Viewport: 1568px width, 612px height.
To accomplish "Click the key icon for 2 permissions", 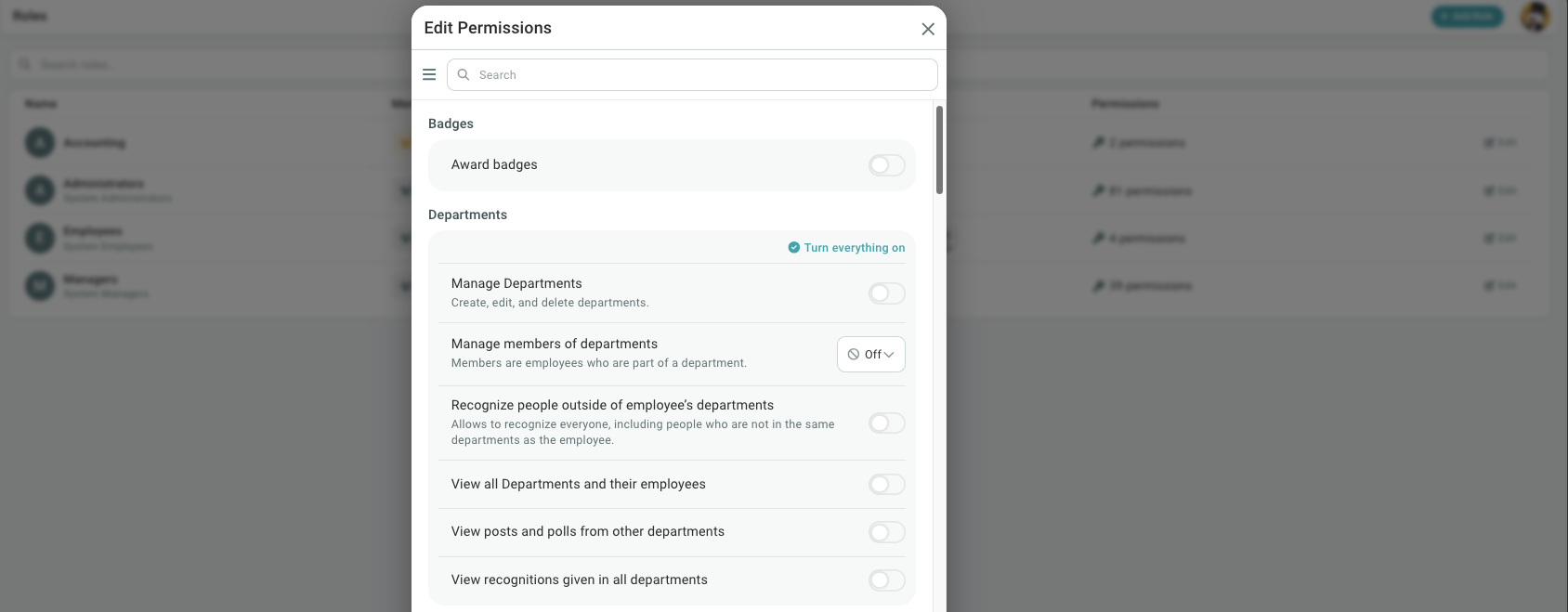I will click(1099, 143).
